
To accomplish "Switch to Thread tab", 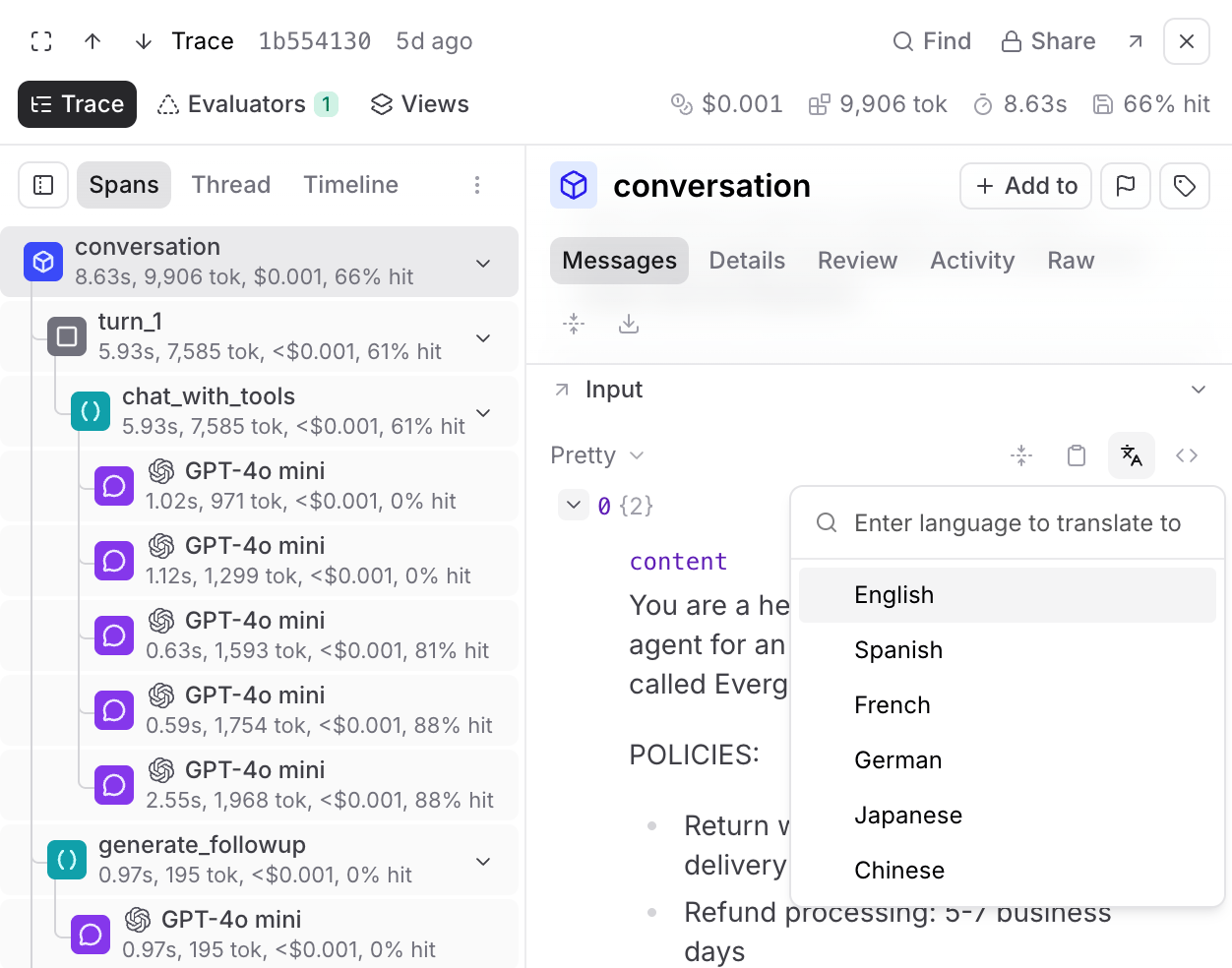I will [x=231, y=185].
